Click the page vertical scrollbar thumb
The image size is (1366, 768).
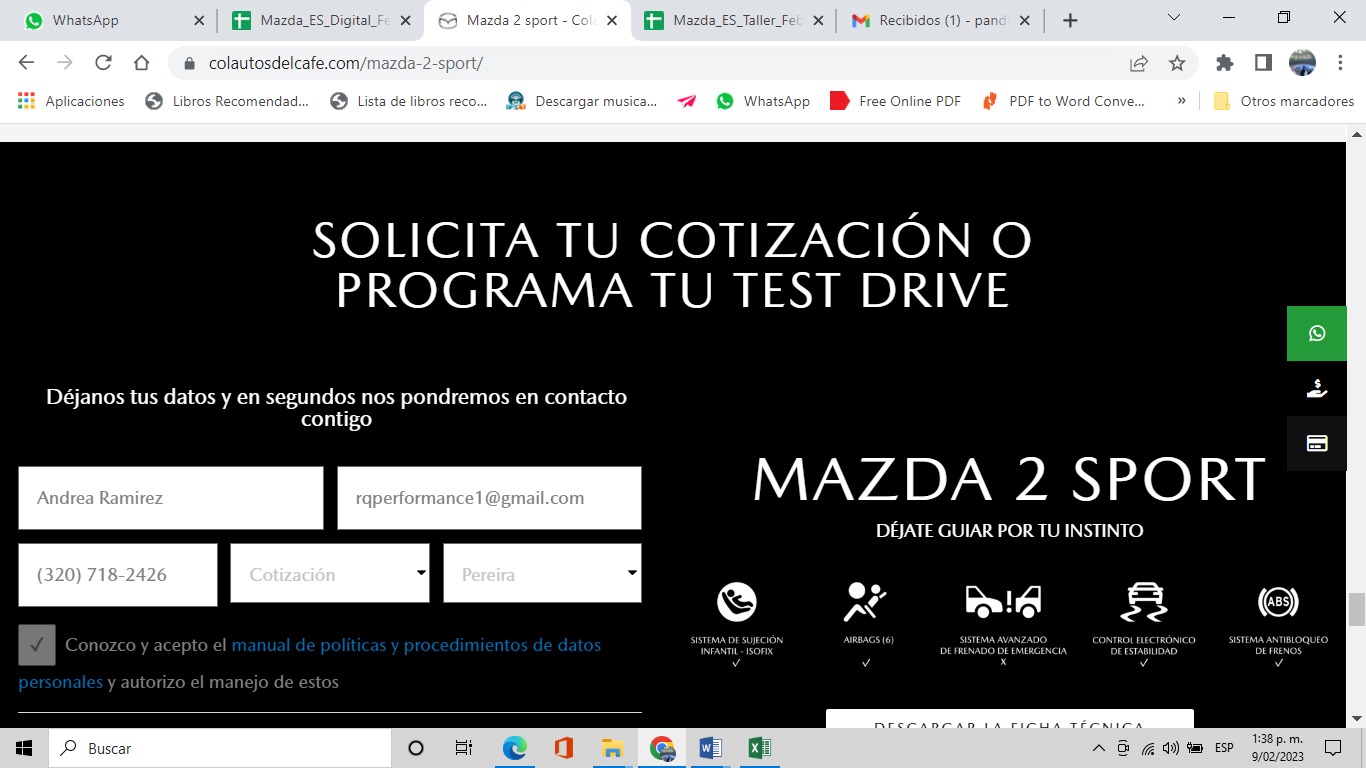[1356, 609]
